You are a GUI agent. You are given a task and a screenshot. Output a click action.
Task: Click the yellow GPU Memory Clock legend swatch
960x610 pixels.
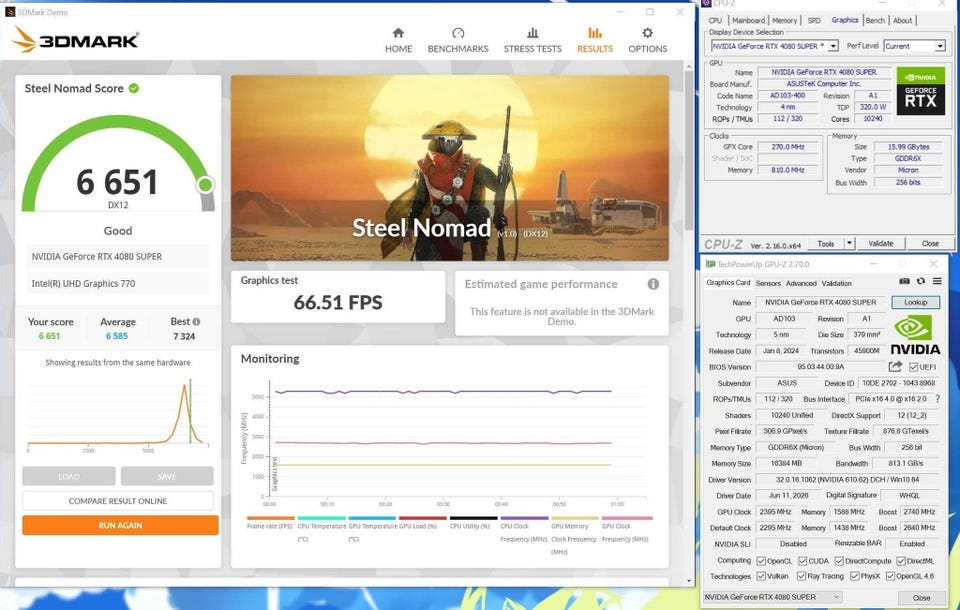574,518
